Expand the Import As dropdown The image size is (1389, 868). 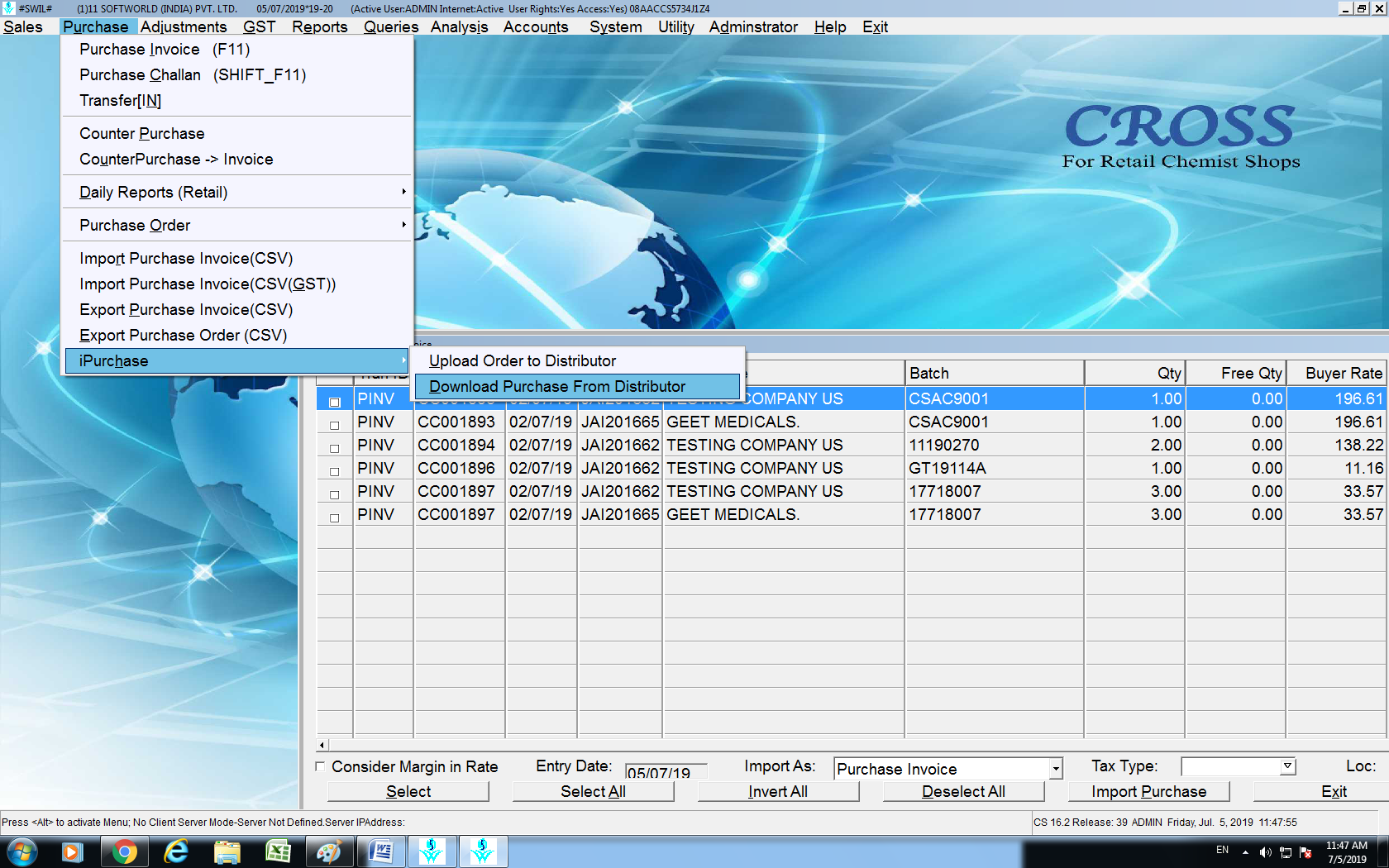click(x=1056, y=769)
